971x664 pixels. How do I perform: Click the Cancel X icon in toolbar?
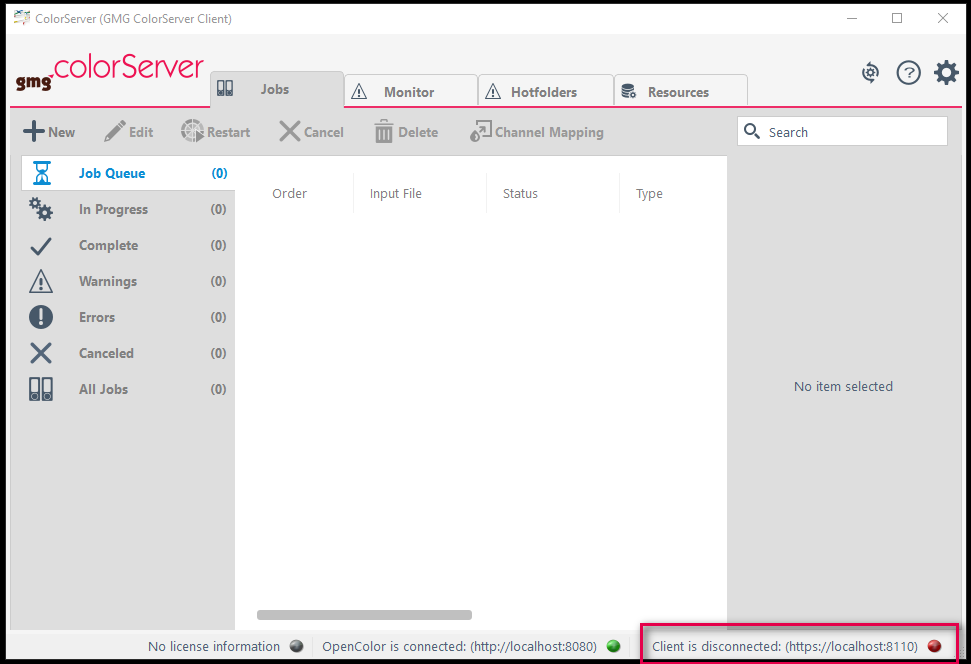[x=289, y=131]
